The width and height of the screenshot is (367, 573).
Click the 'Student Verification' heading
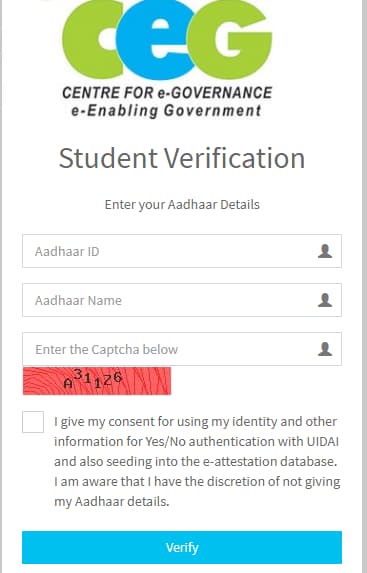pos(182,158)
